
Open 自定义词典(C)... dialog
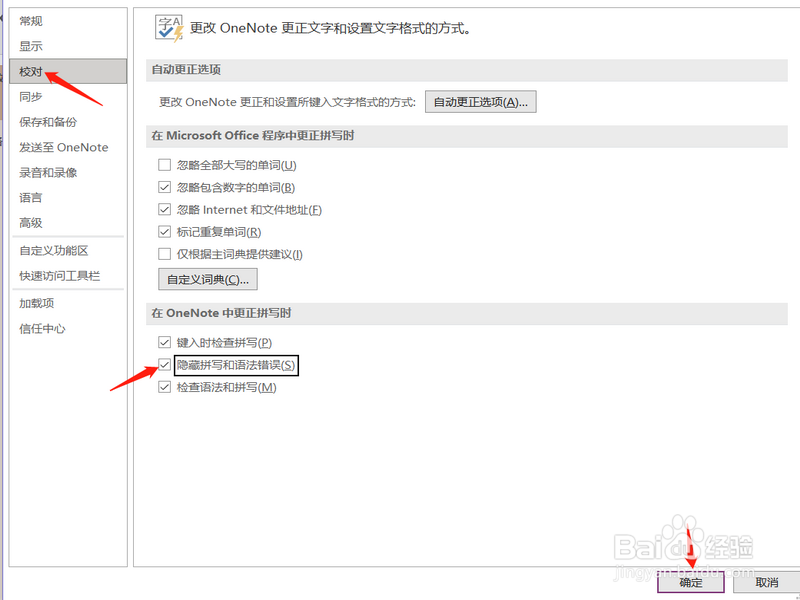click(x=208, y=280)
